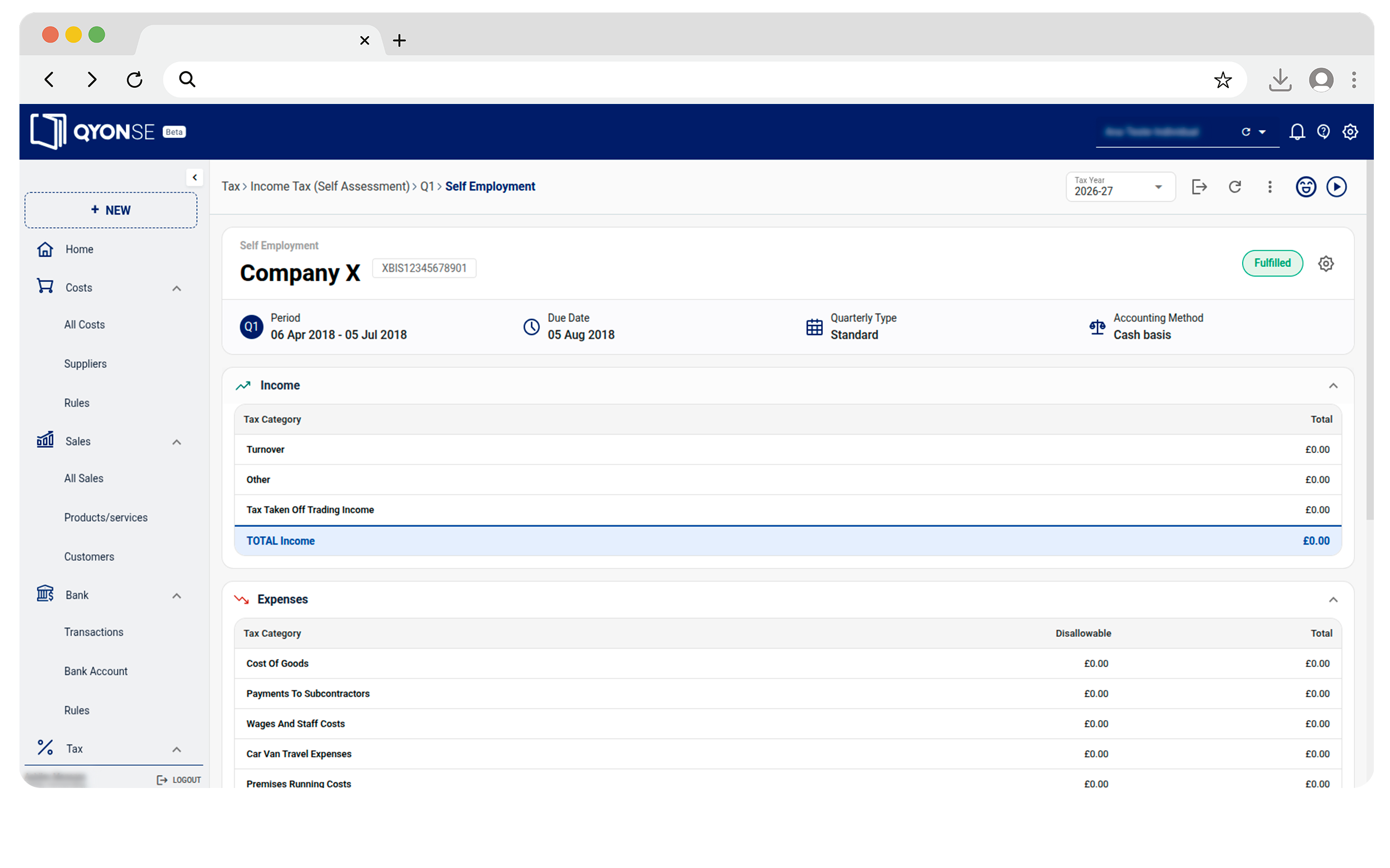Click the Expenses trend-down icon
Screen dimensions: 1390x868
tap(242, 600)
